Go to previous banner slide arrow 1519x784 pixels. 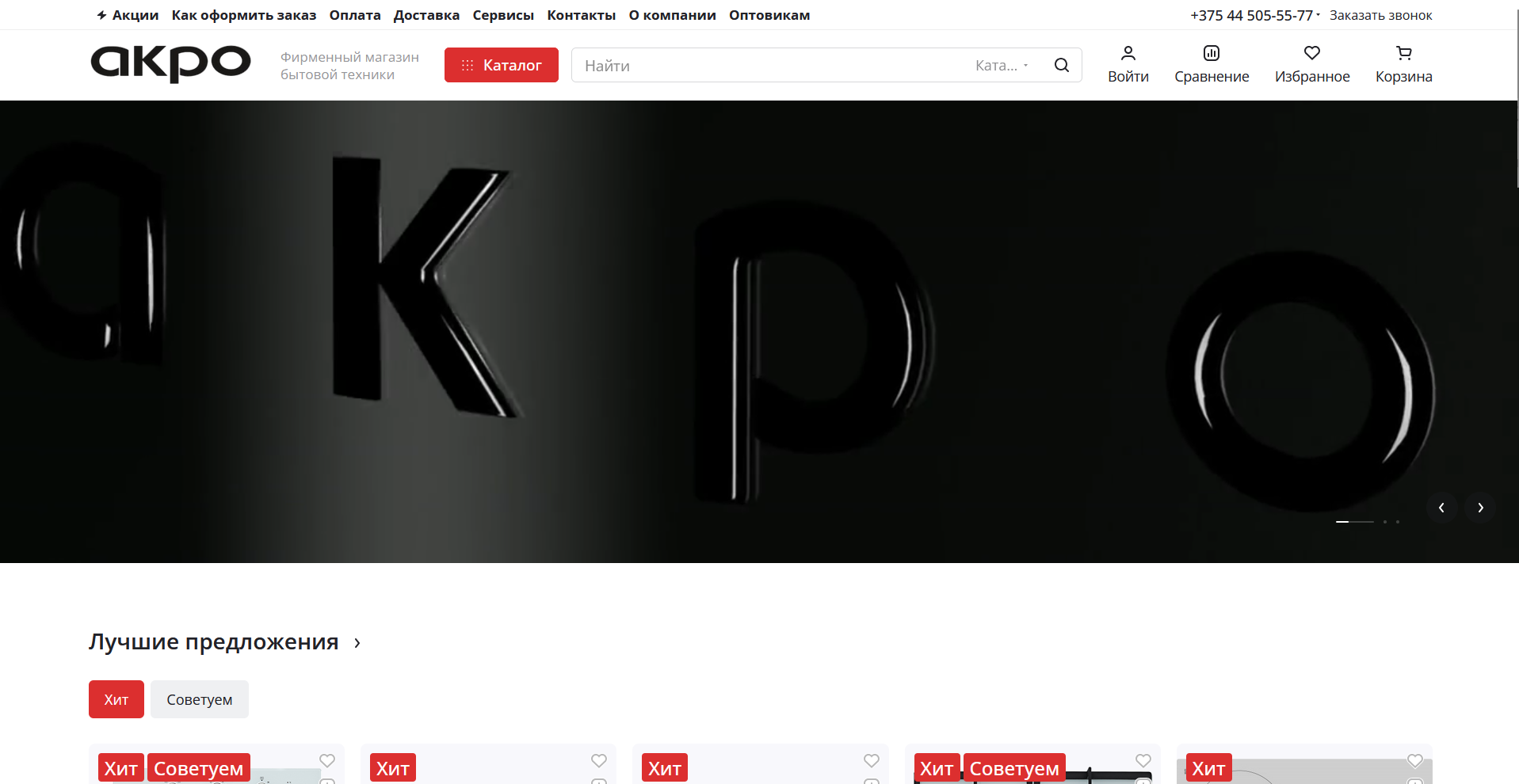pos(1441,508)
